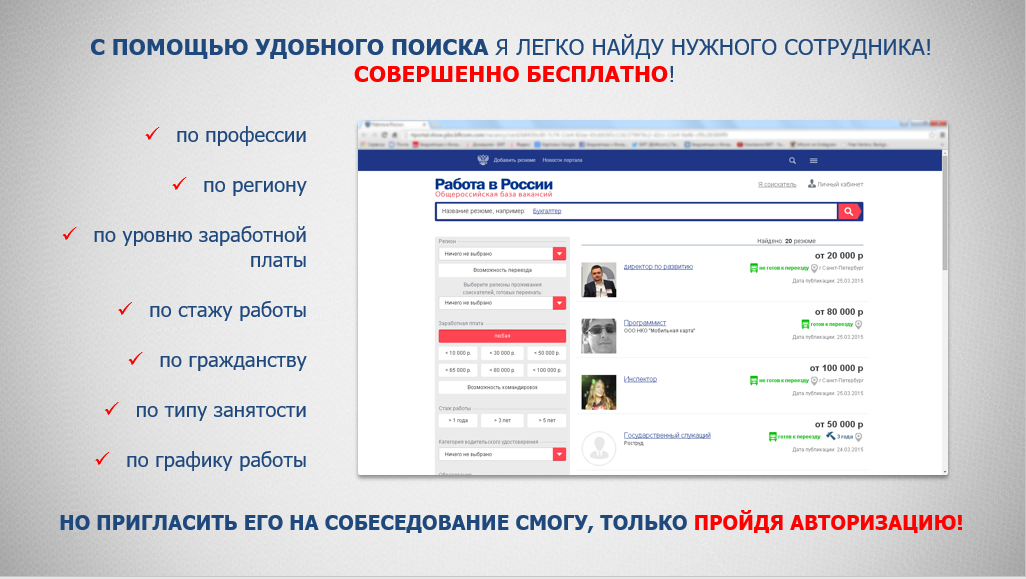Screen dimensions: 1026x579
Task: Click the Бухгалтер example link in the search box
Action: pos(546,211)
